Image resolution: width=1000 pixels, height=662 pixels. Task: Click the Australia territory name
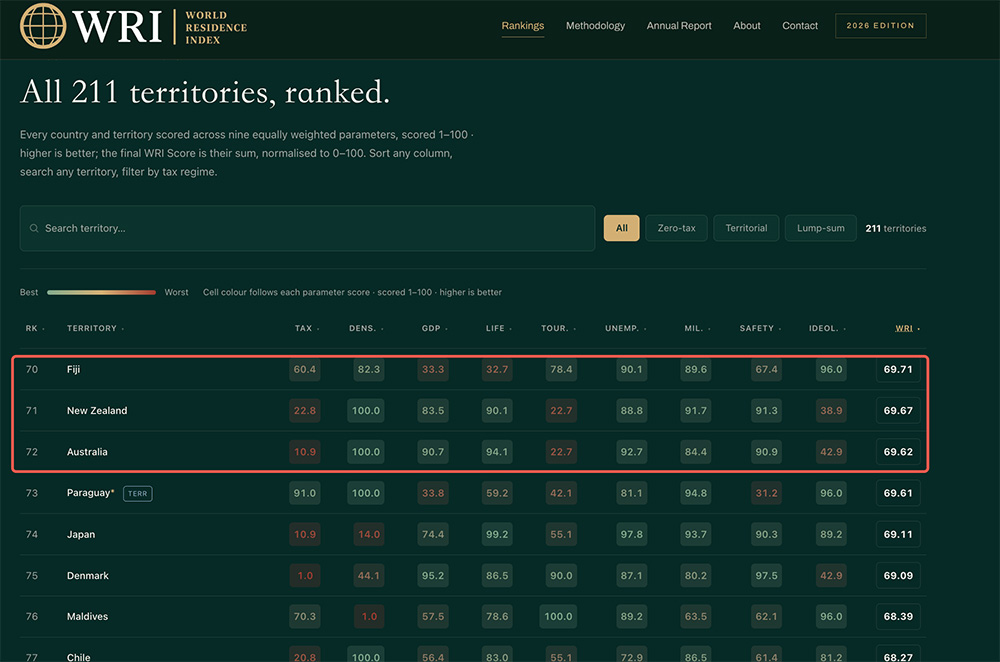(87, 452)
